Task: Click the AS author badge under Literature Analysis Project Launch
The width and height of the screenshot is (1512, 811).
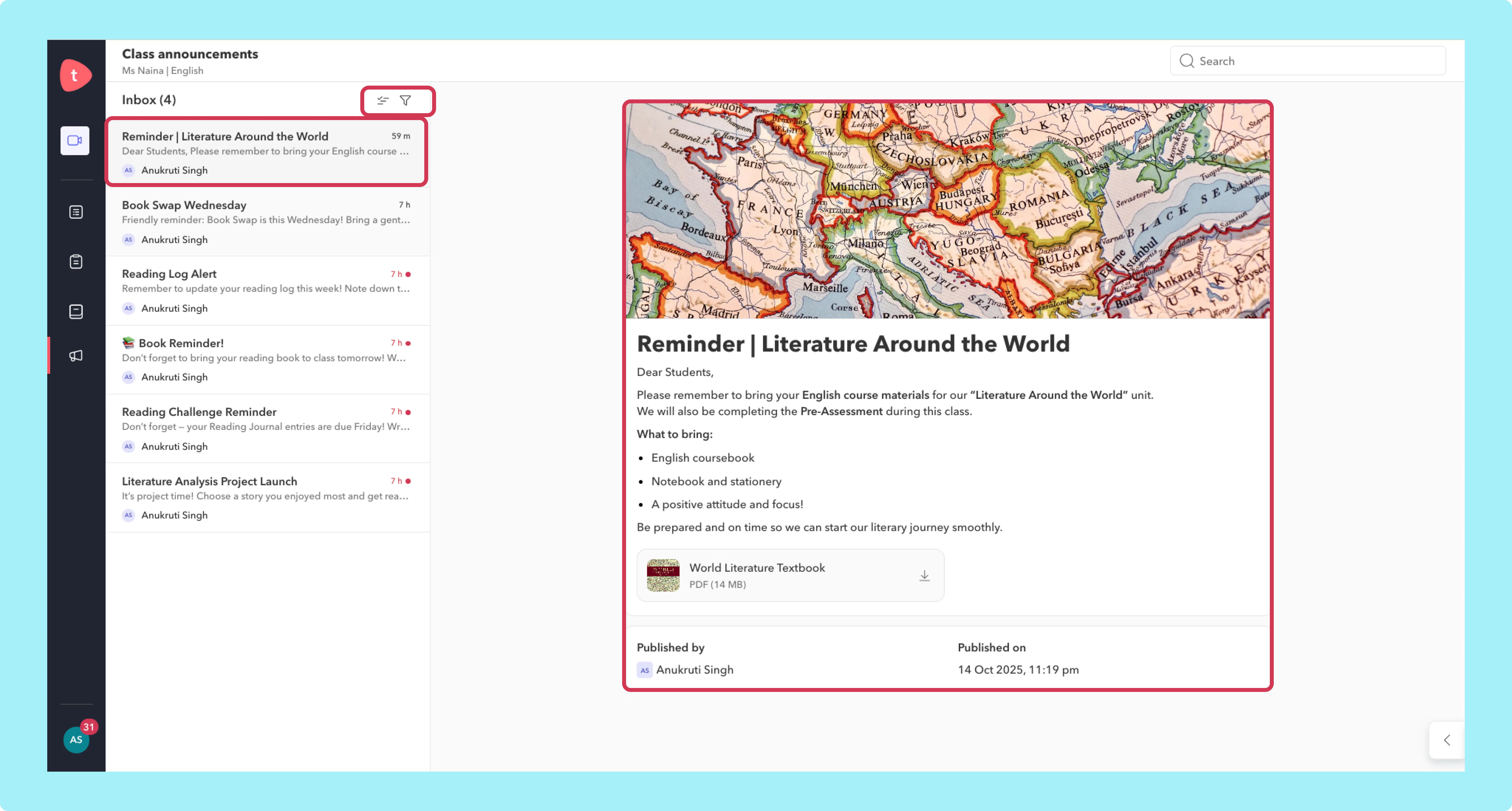Action: pos(128,515)
